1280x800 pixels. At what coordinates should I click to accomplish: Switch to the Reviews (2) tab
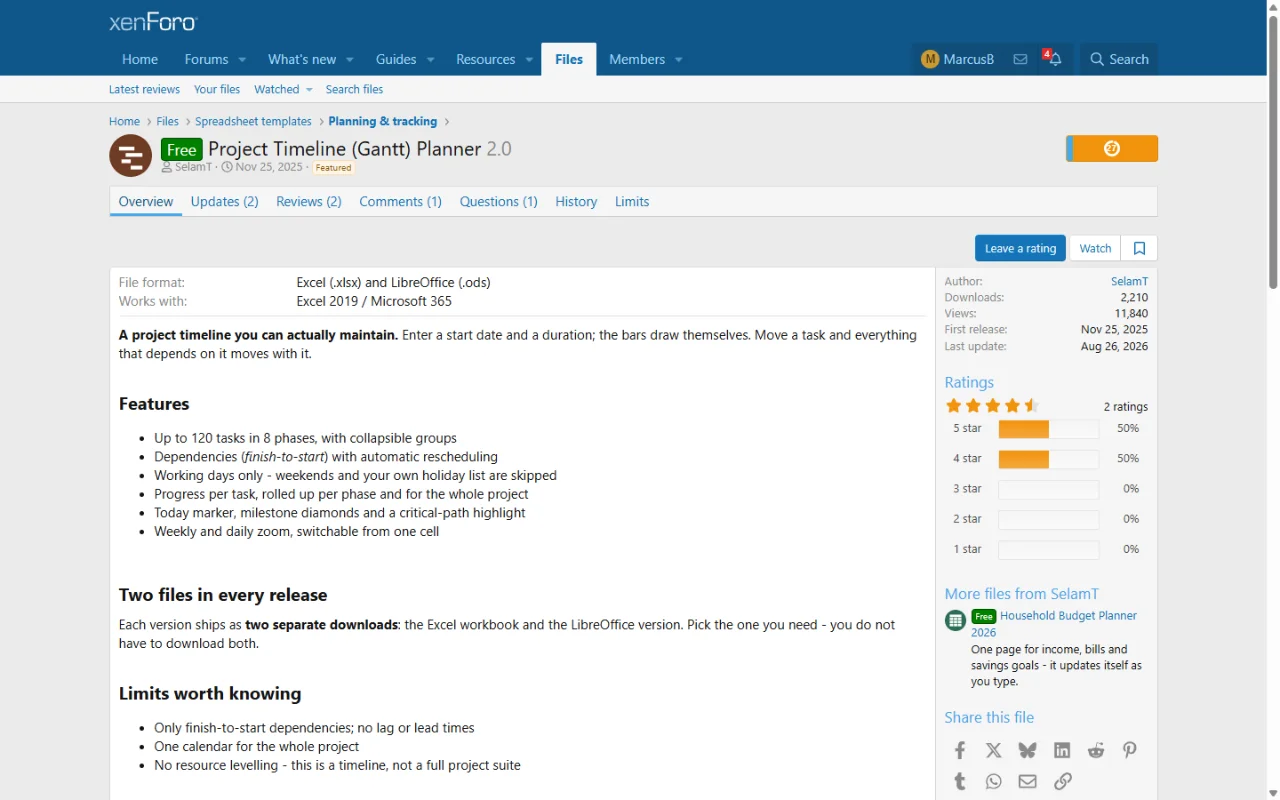click(x=309, y=201)
